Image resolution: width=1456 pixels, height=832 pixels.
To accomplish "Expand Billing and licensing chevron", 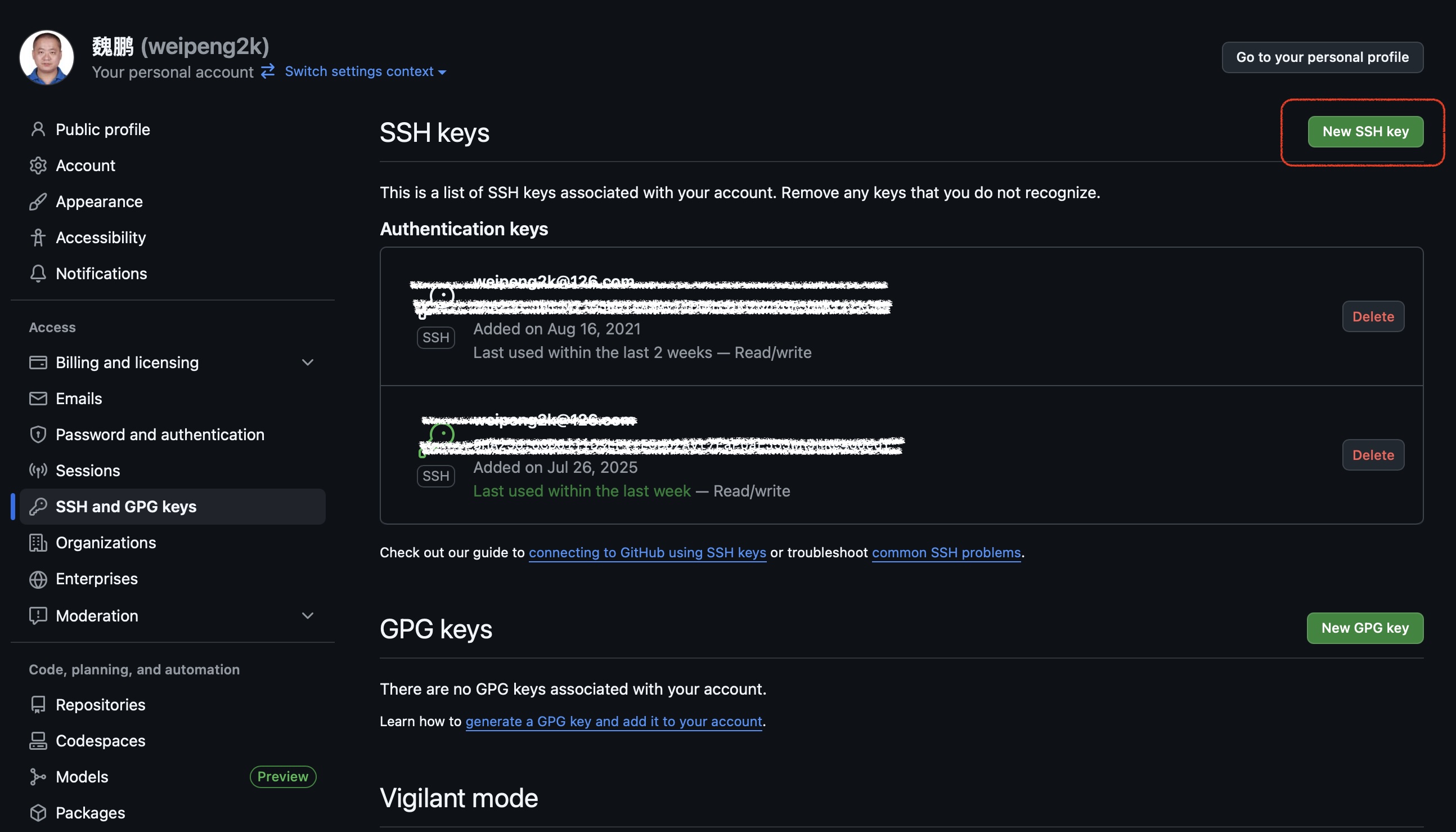I will pyautogui.click(x=307, y=363).
